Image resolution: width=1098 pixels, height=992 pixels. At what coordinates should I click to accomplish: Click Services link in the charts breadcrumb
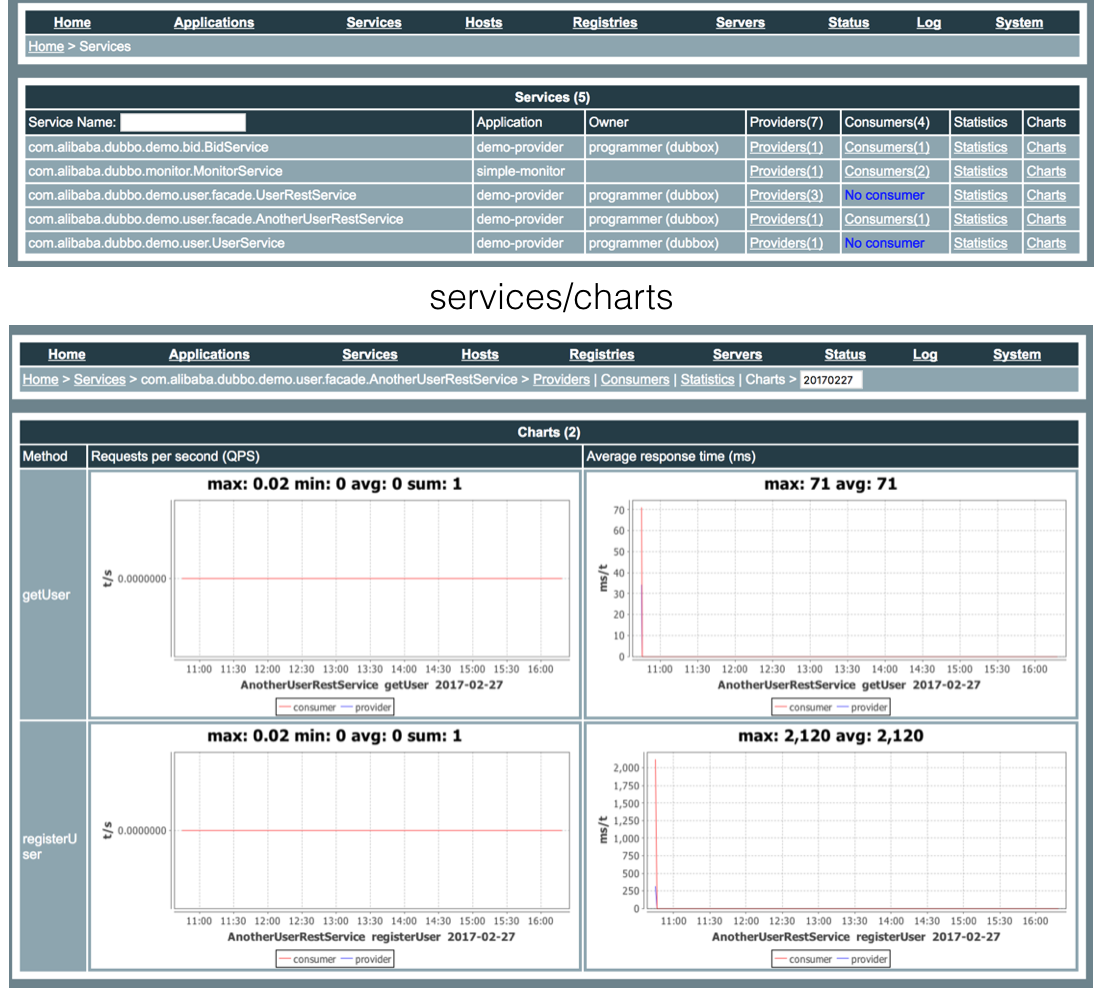(x=100, y=379)
